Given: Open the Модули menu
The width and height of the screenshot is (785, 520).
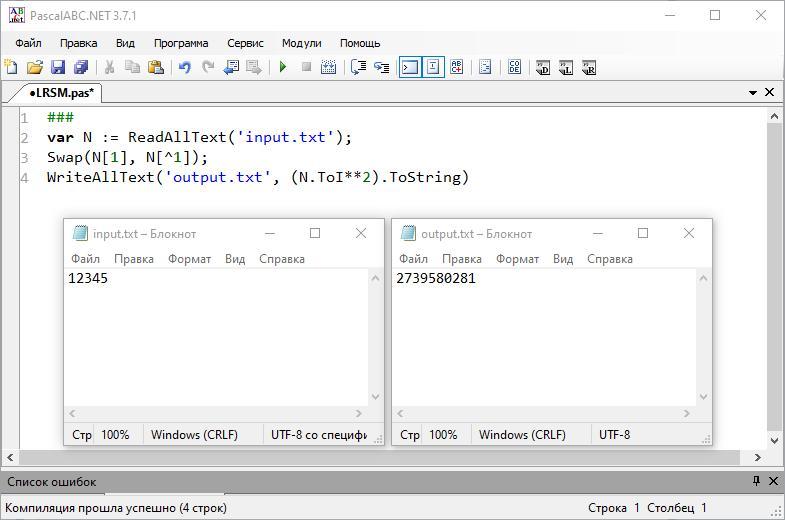Looking at the screenshot, I should [301, 44].
